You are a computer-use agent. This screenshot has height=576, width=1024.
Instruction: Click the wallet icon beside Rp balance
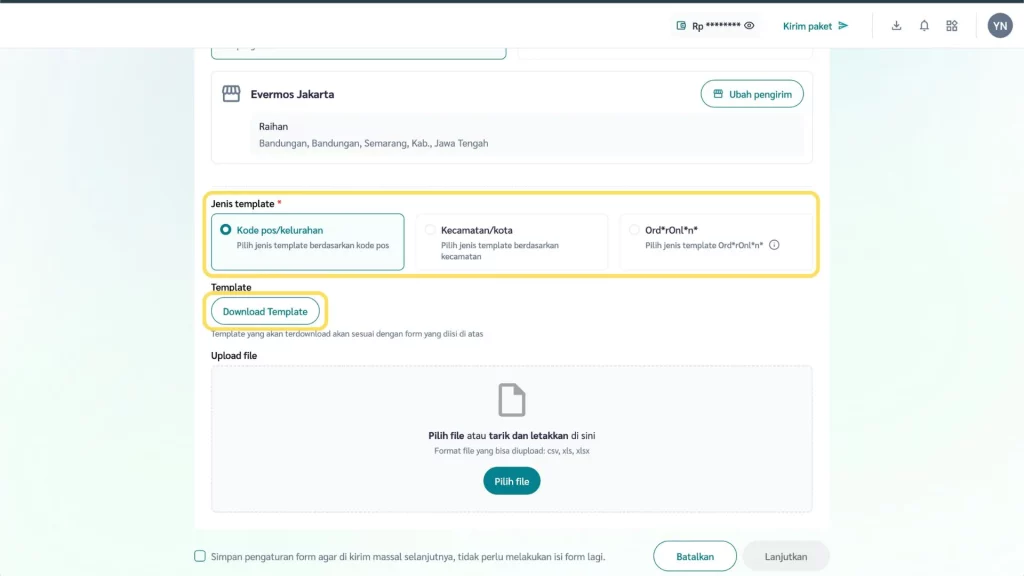(x=681, y=26)
